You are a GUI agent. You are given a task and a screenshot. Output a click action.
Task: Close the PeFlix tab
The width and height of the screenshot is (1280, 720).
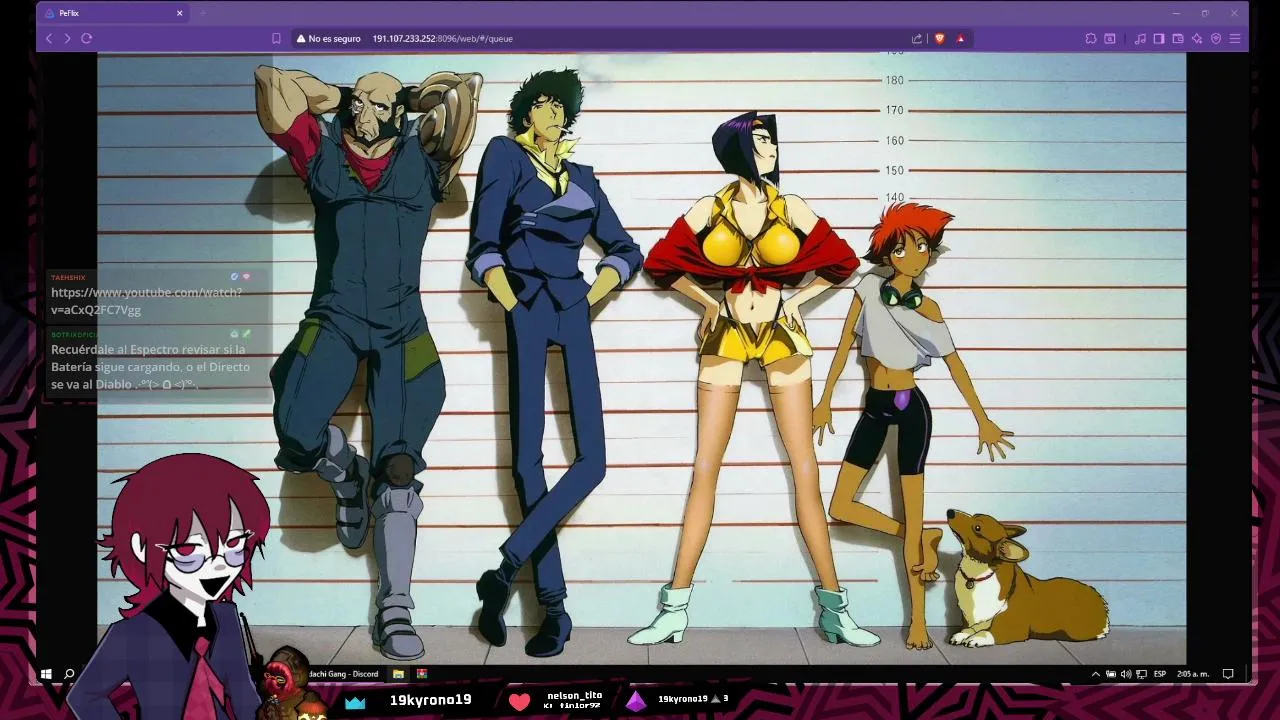(180, 13)
